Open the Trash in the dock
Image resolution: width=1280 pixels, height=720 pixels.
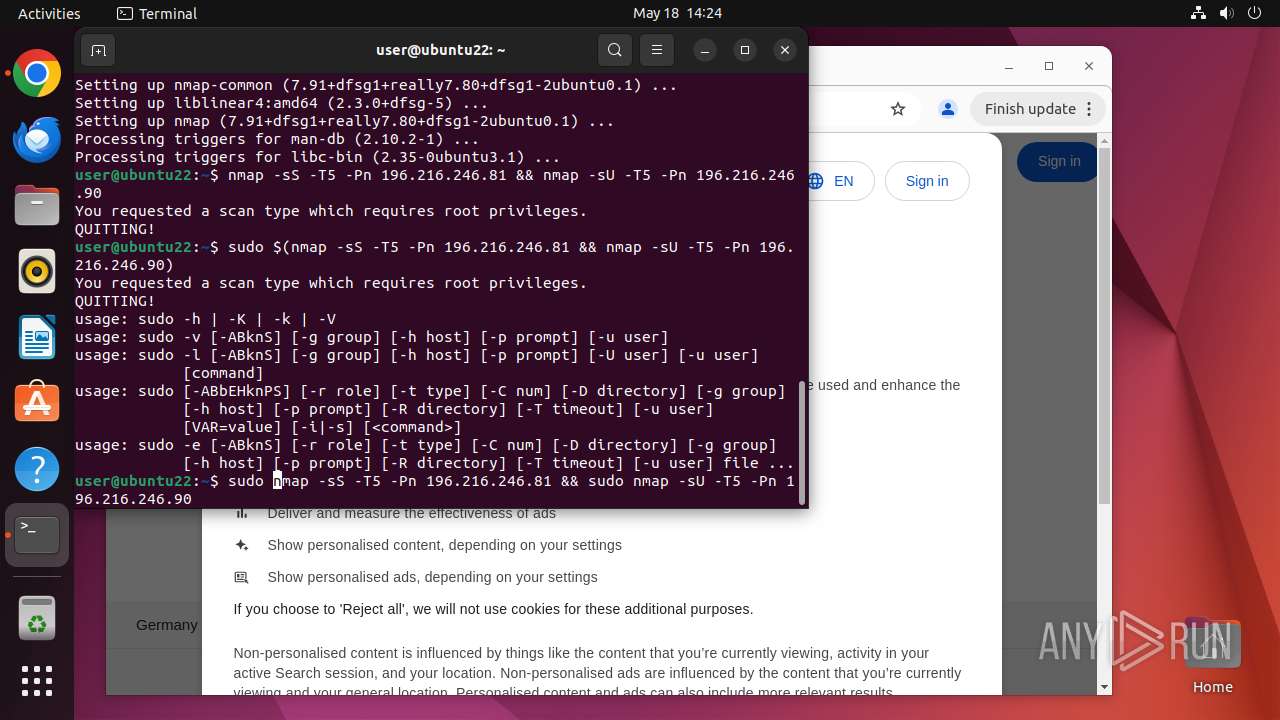pos(37,617)
